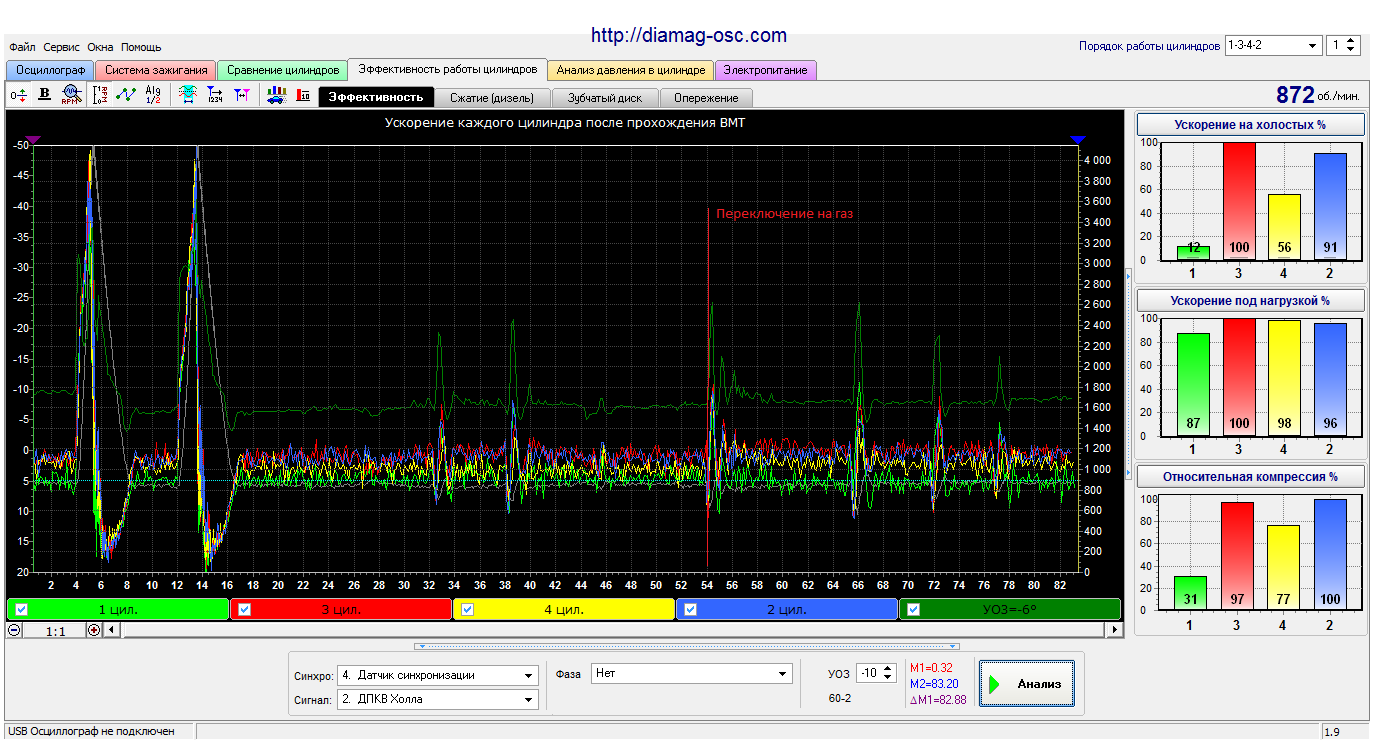Open the Порядок работы цилиндров dropdown
1382x744 pixels.
(1273, 46)
